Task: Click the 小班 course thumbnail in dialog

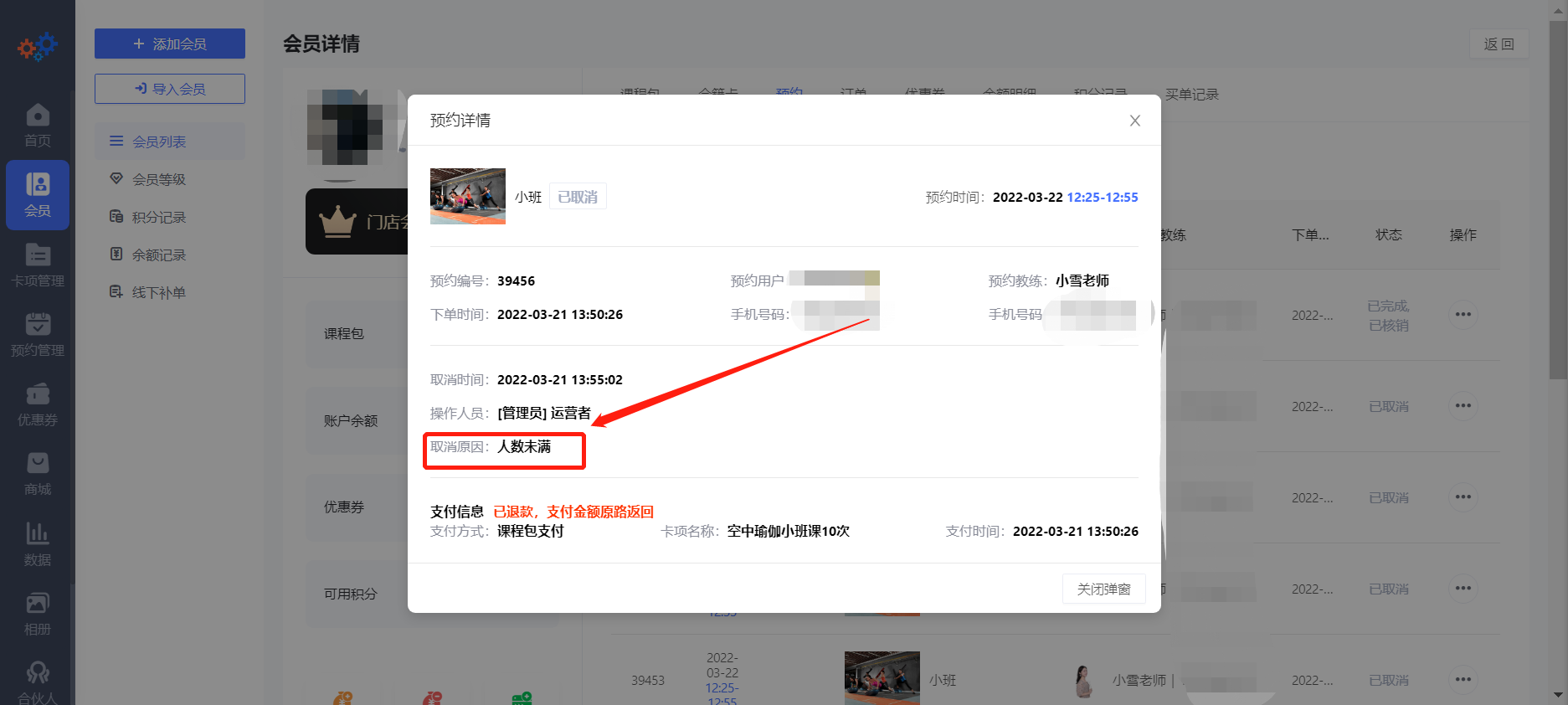Action: [467, 196]
